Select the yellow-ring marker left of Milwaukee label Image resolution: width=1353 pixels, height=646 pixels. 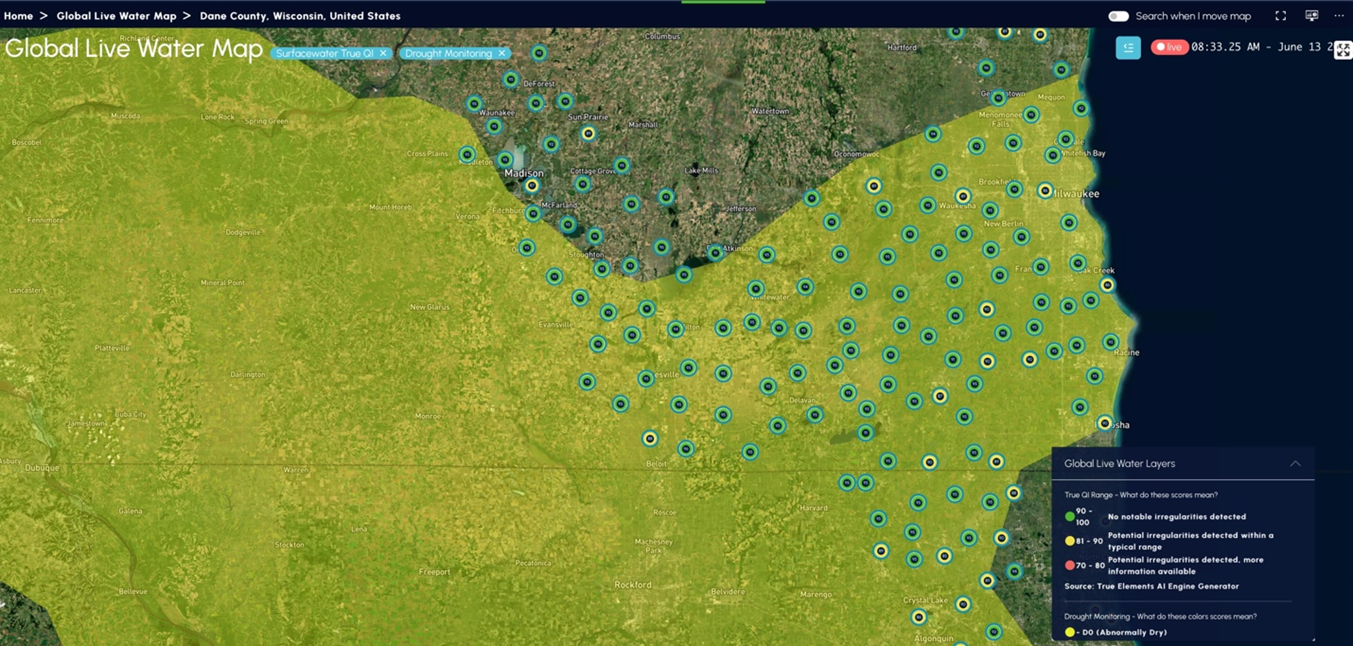pyautogui.click(x=1045, y=190)
